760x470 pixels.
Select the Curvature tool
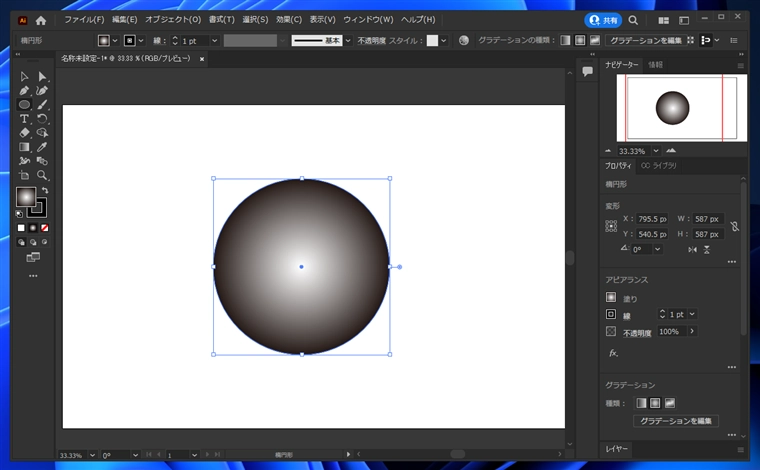pyautogui.click(x=42, y=91)
